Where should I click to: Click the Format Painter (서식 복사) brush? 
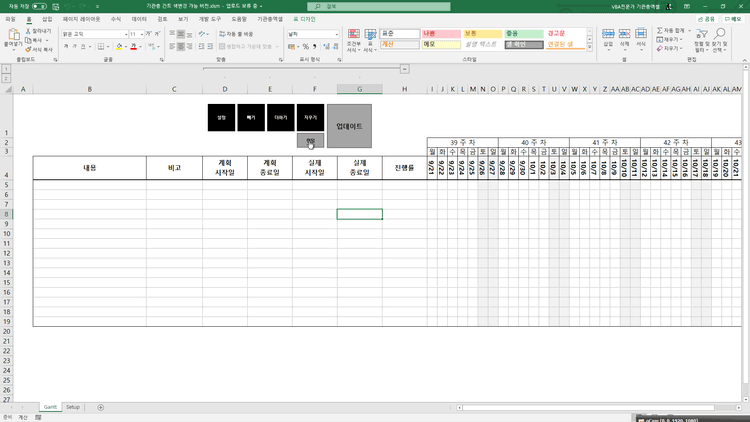tap(28, 49)
